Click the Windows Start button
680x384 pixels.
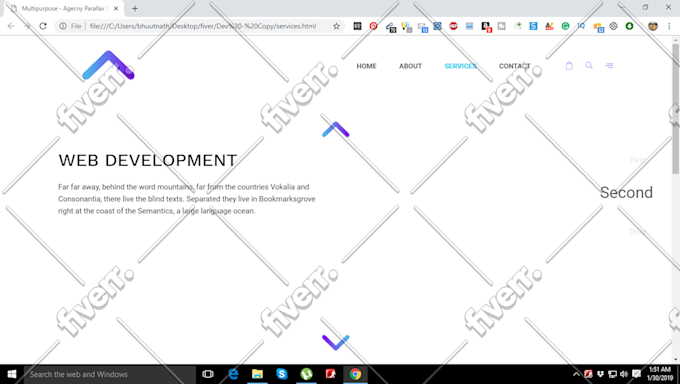click(12, 374)
